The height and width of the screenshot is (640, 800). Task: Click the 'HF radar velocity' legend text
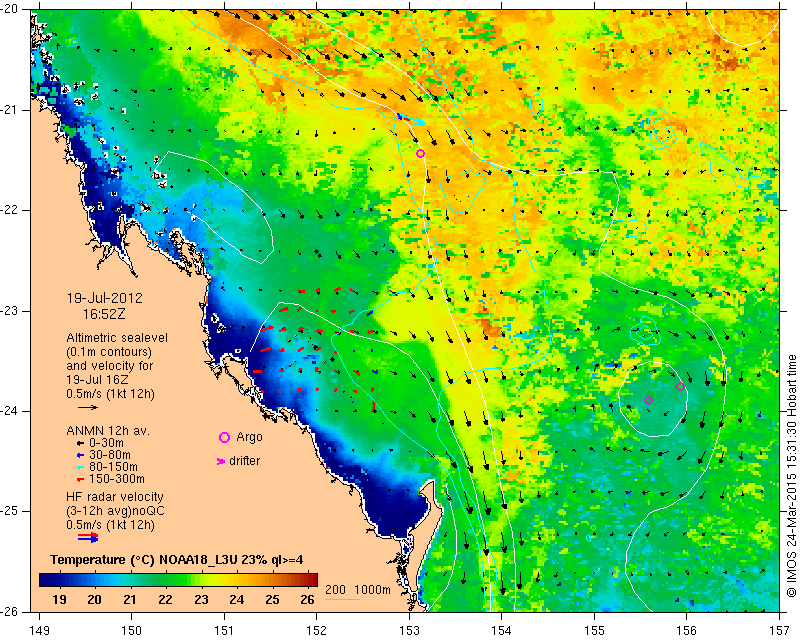tap(115, 497)
